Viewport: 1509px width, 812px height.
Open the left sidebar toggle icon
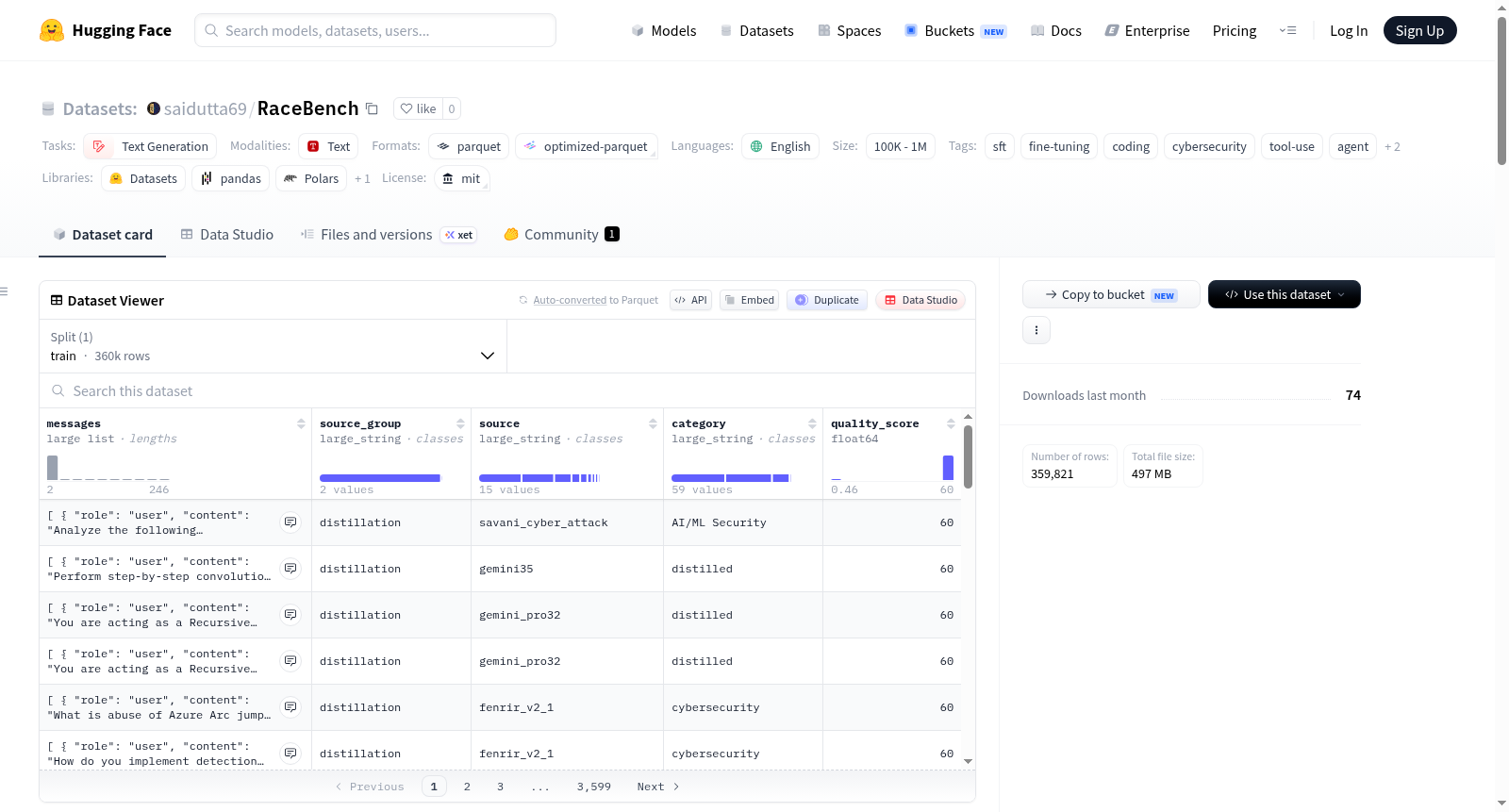coord(4,291)
